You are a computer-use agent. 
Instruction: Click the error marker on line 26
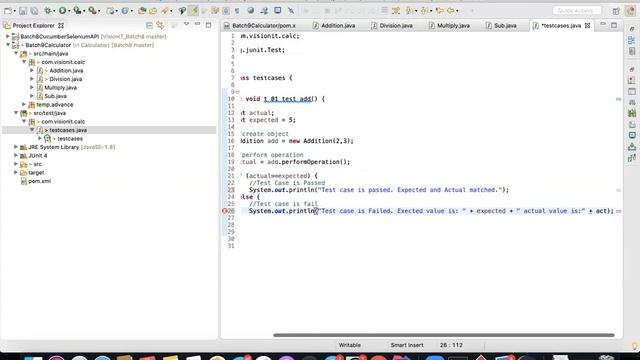pyautogui.click(x=224, y=211)
